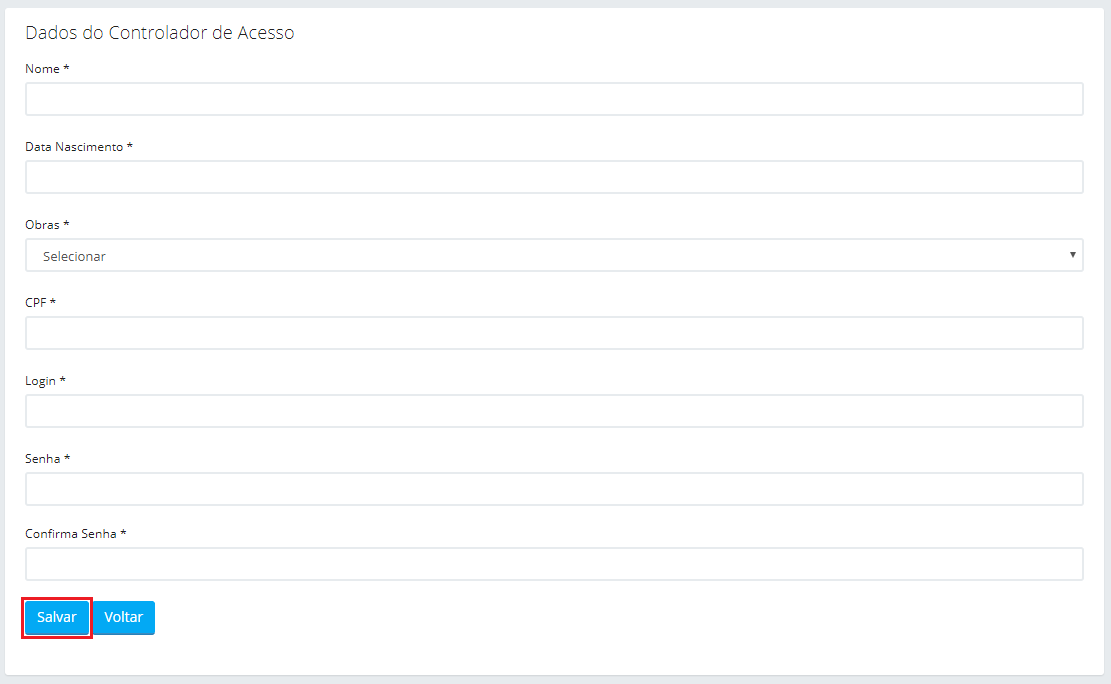The height and width of the screenshot is (684, 1111).
Task: Select the 'Selecionar' placeholder text
Action: (74, 257)
